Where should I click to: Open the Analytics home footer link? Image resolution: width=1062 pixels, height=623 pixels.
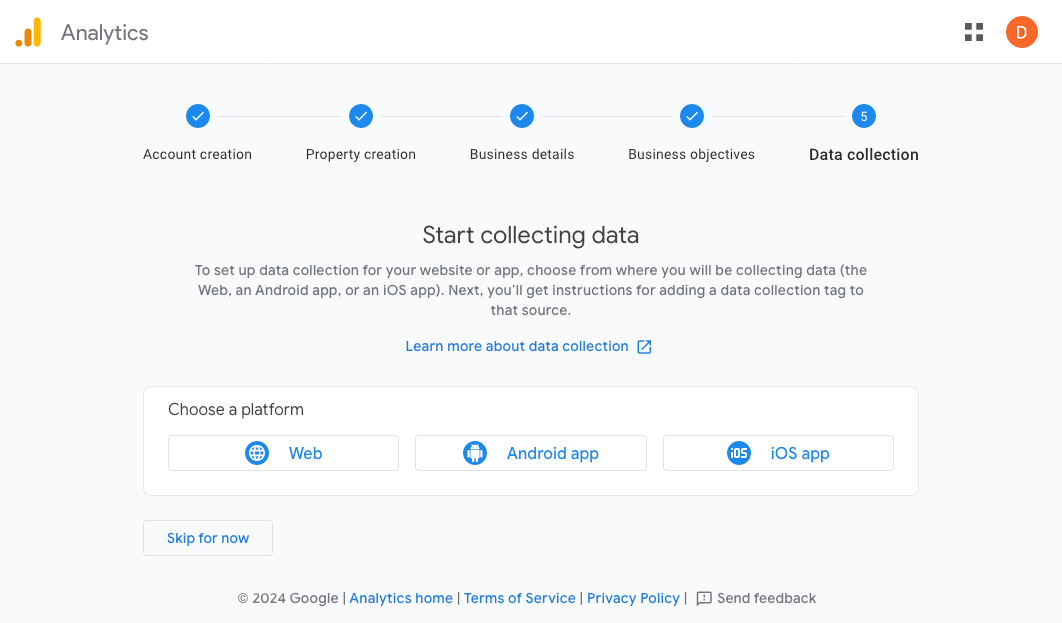401,598
